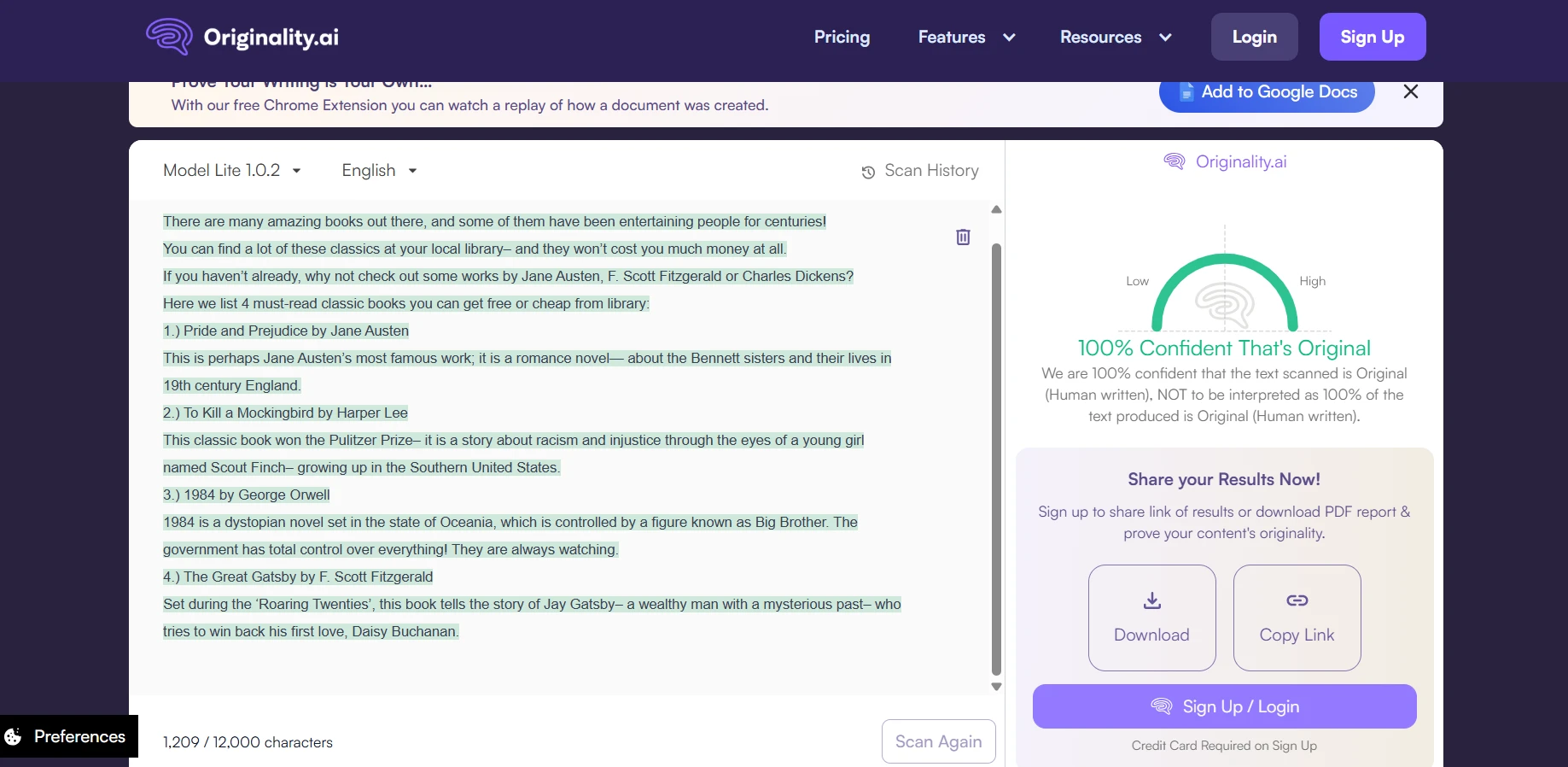Click the results panel Originality.ai logo

(x=1225, y=161)
